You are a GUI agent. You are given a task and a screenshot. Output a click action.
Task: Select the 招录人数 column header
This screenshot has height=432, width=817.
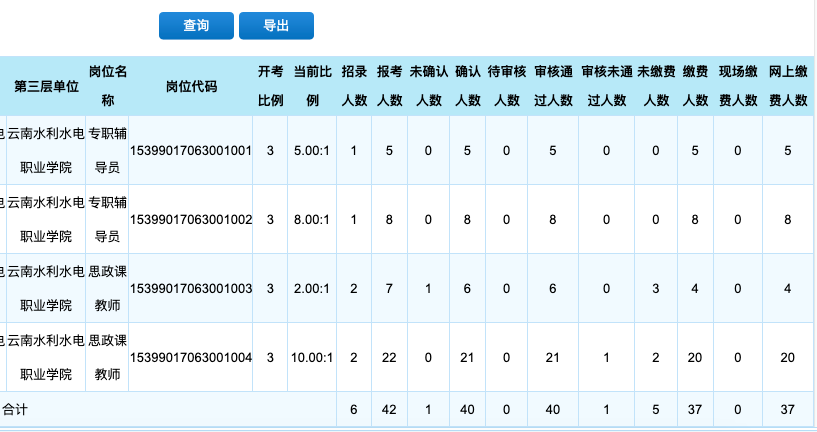(x=354, y=86)
